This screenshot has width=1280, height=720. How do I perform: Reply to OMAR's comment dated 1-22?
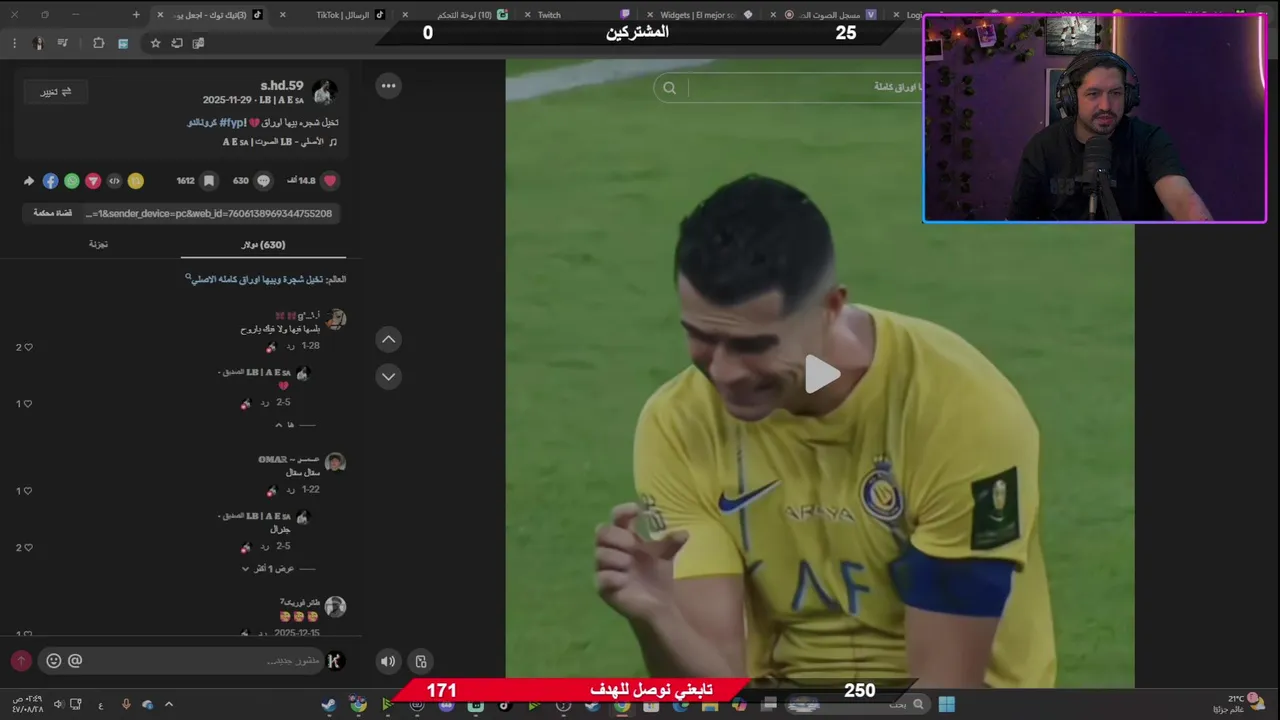coord(291,490)
